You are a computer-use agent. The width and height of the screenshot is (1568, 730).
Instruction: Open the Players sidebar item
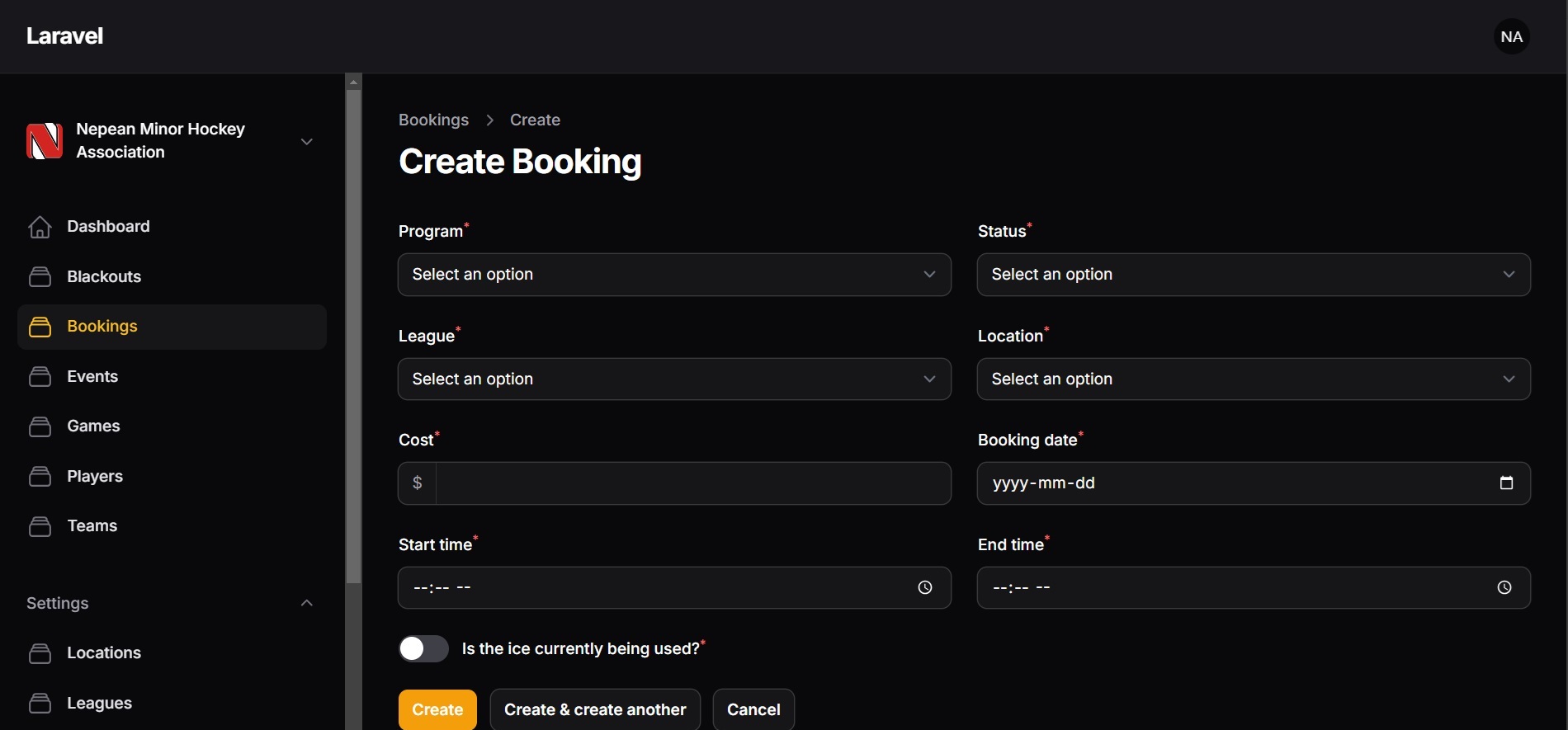94,477
